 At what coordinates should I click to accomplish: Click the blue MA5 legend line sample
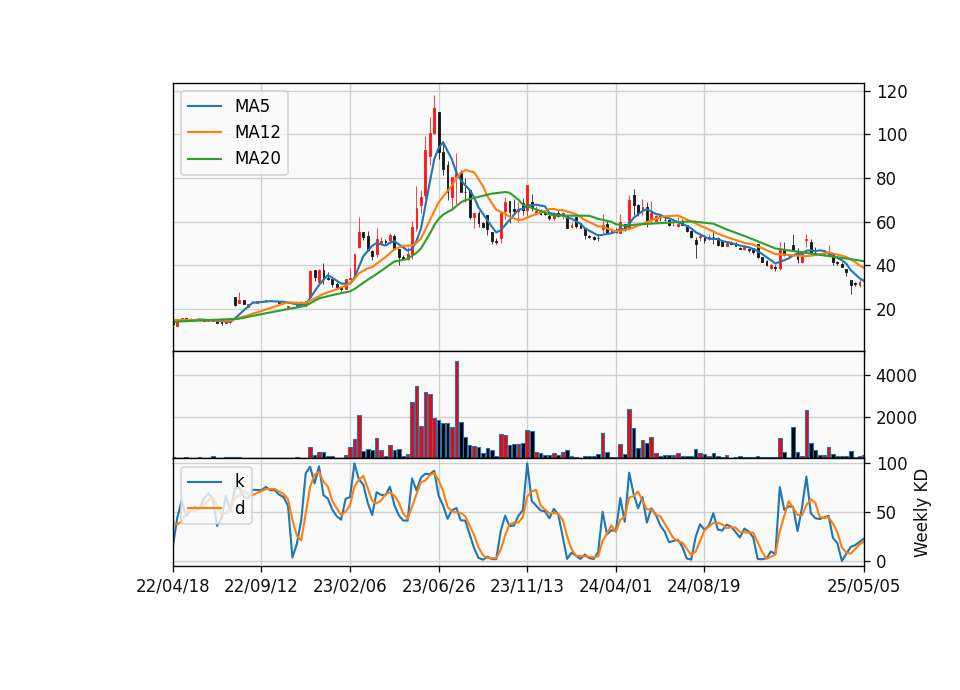[204, 106]
